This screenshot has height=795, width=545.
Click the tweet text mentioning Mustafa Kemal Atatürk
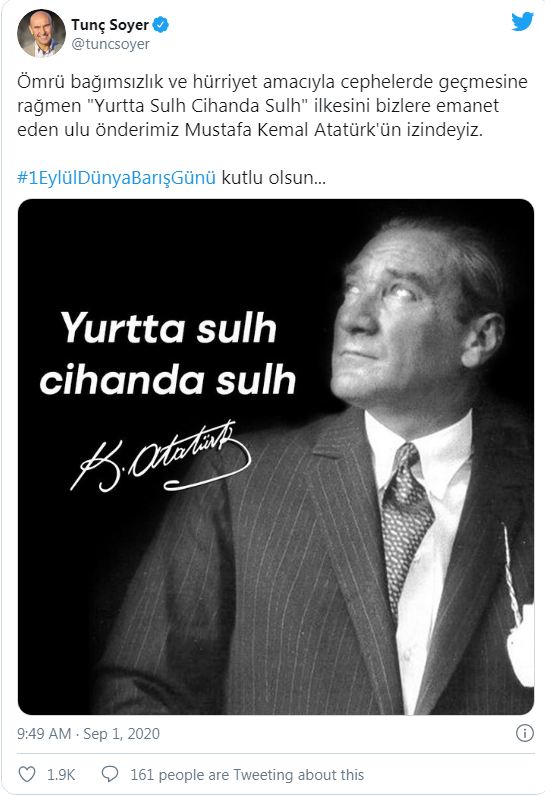click(272, 105)
